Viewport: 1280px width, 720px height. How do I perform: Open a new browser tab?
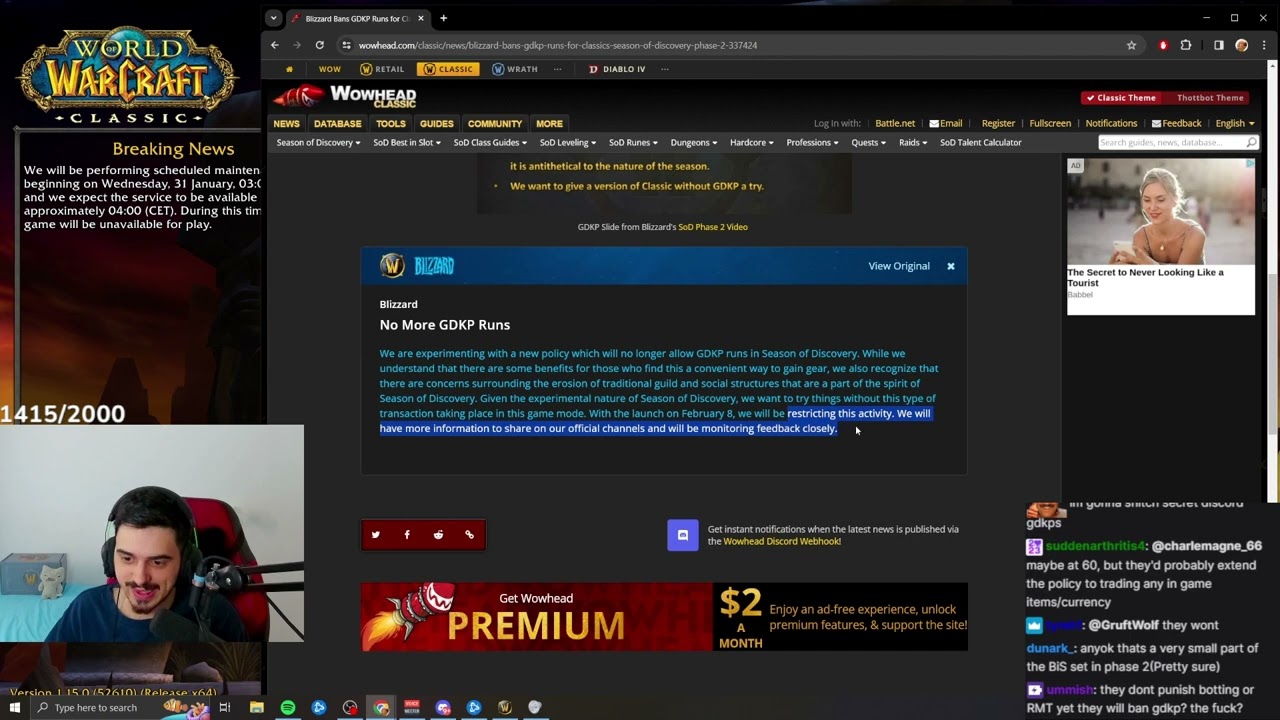click(x=443, y=18)
